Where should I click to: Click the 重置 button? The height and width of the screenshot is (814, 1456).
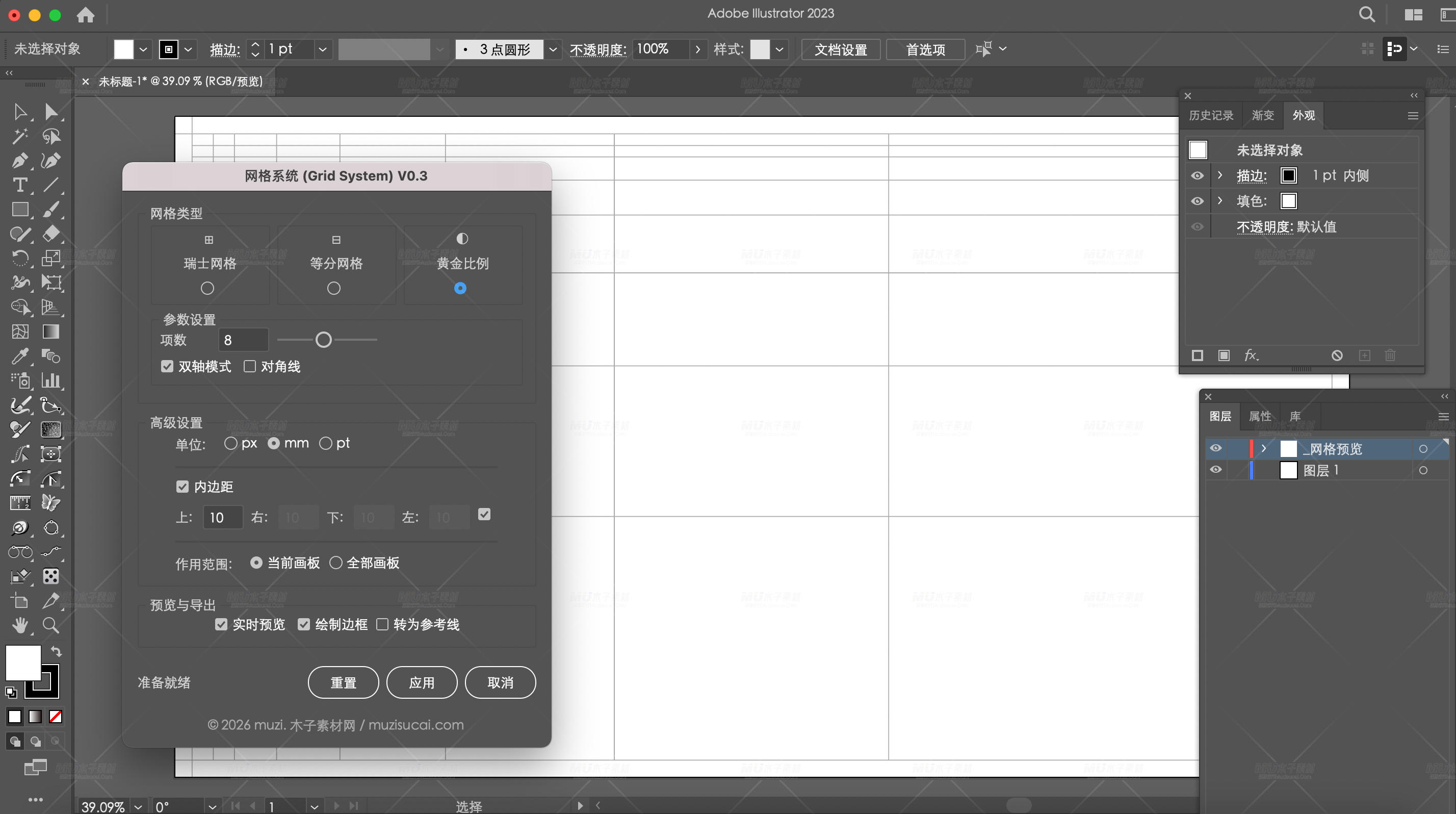(x=343, y=682)
